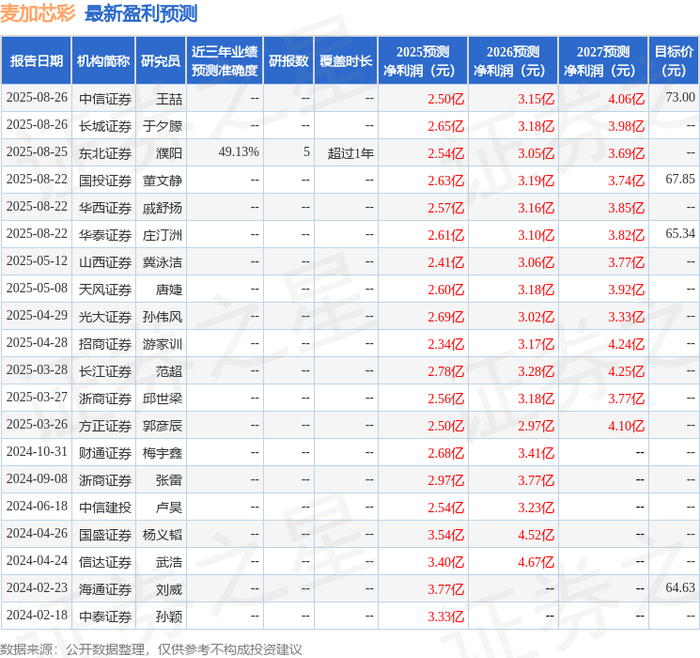Select the 国投证券 institution cell
700x658 pixels.
pos(105,180)
